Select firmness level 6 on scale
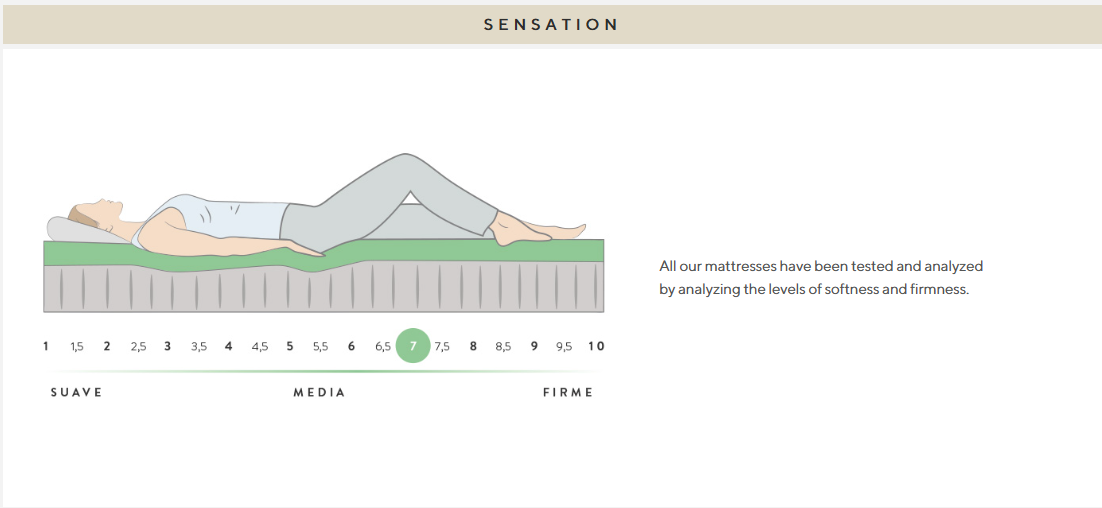Screen dimensions: 1102x508 coord(351,346)
